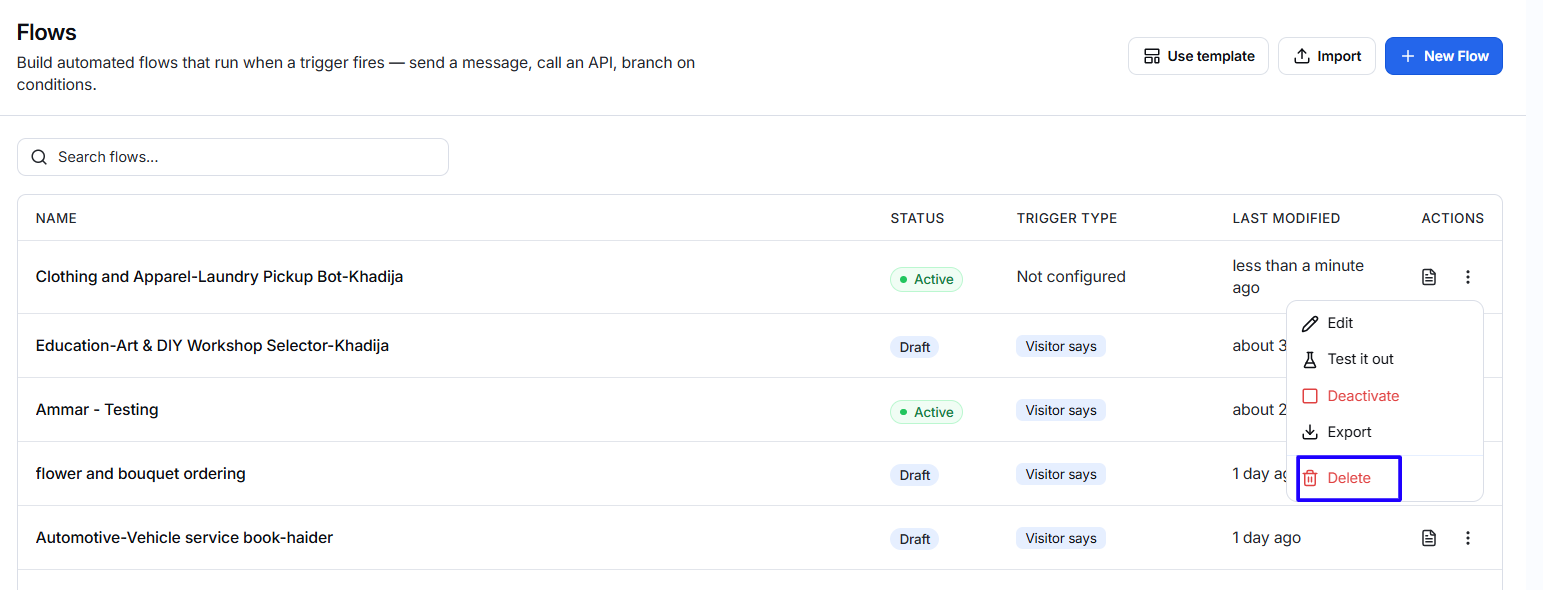Click the trash can Delete icon
This screenshot has height=590, width=1543.
tap(1310, 478)
